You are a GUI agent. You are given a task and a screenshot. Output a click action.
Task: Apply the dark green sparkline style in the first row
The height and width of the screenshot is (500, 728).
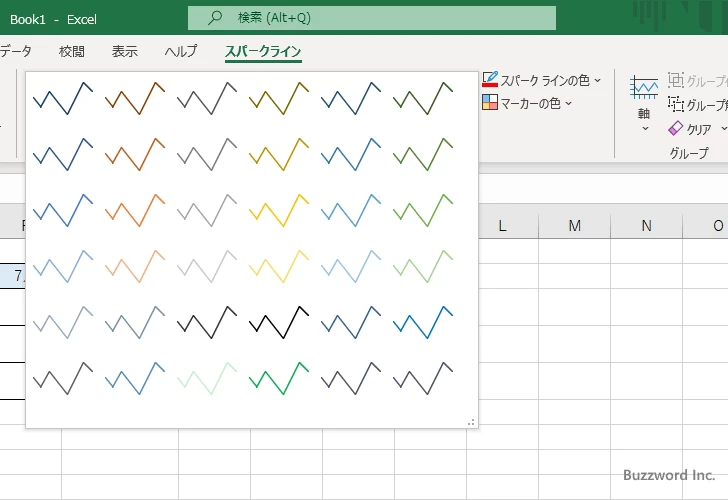pos(422,98)
